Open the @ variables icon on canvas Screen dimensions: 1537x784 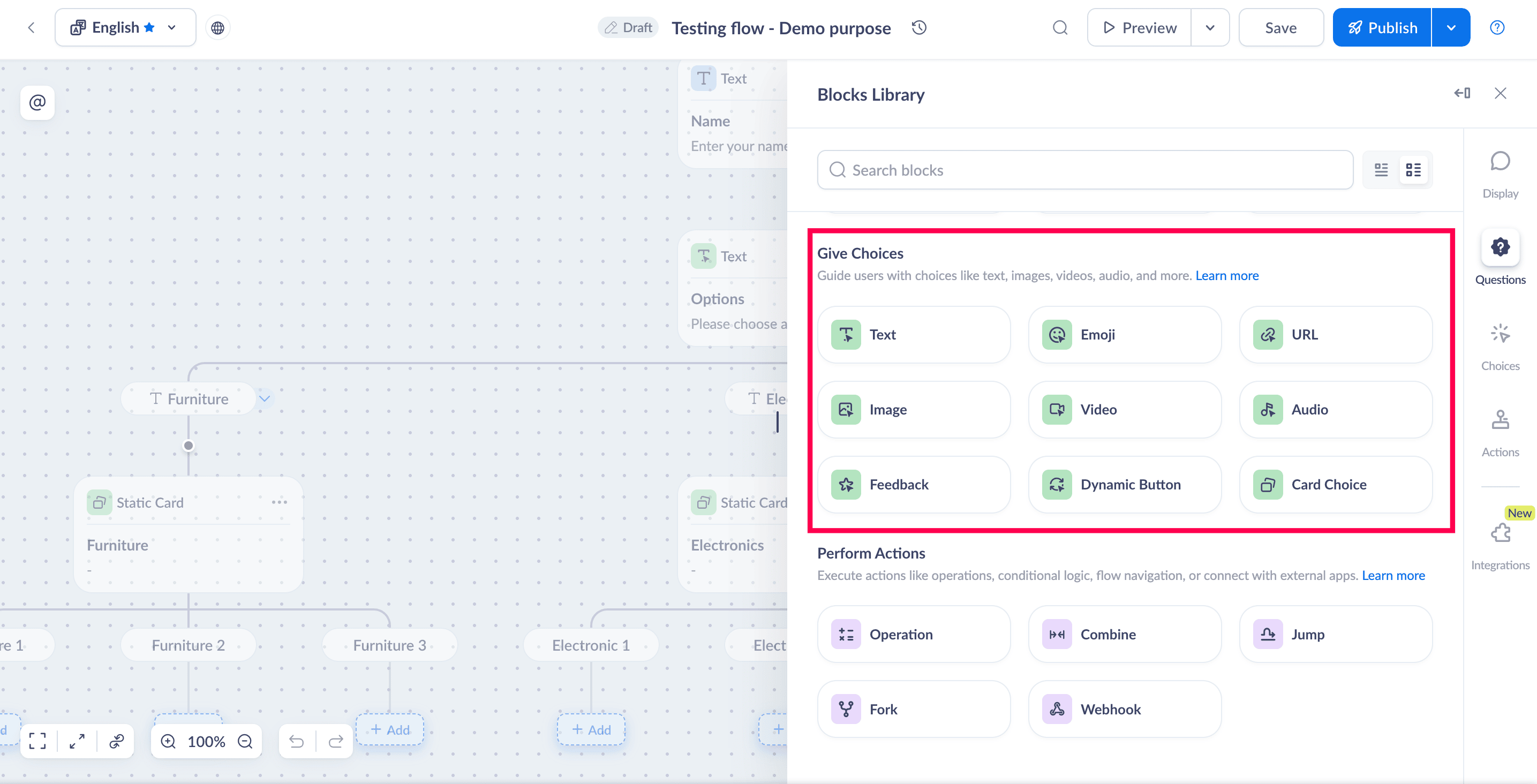37,103
